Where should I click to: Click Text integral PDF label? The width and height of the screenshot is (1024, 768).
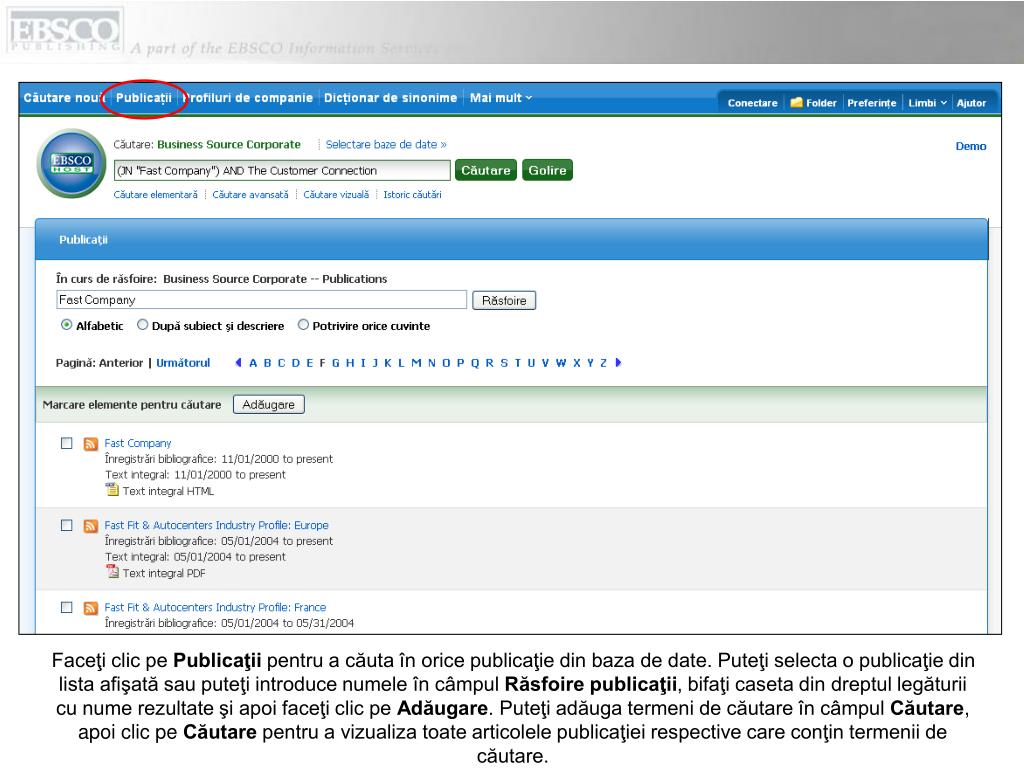(164, 573)
